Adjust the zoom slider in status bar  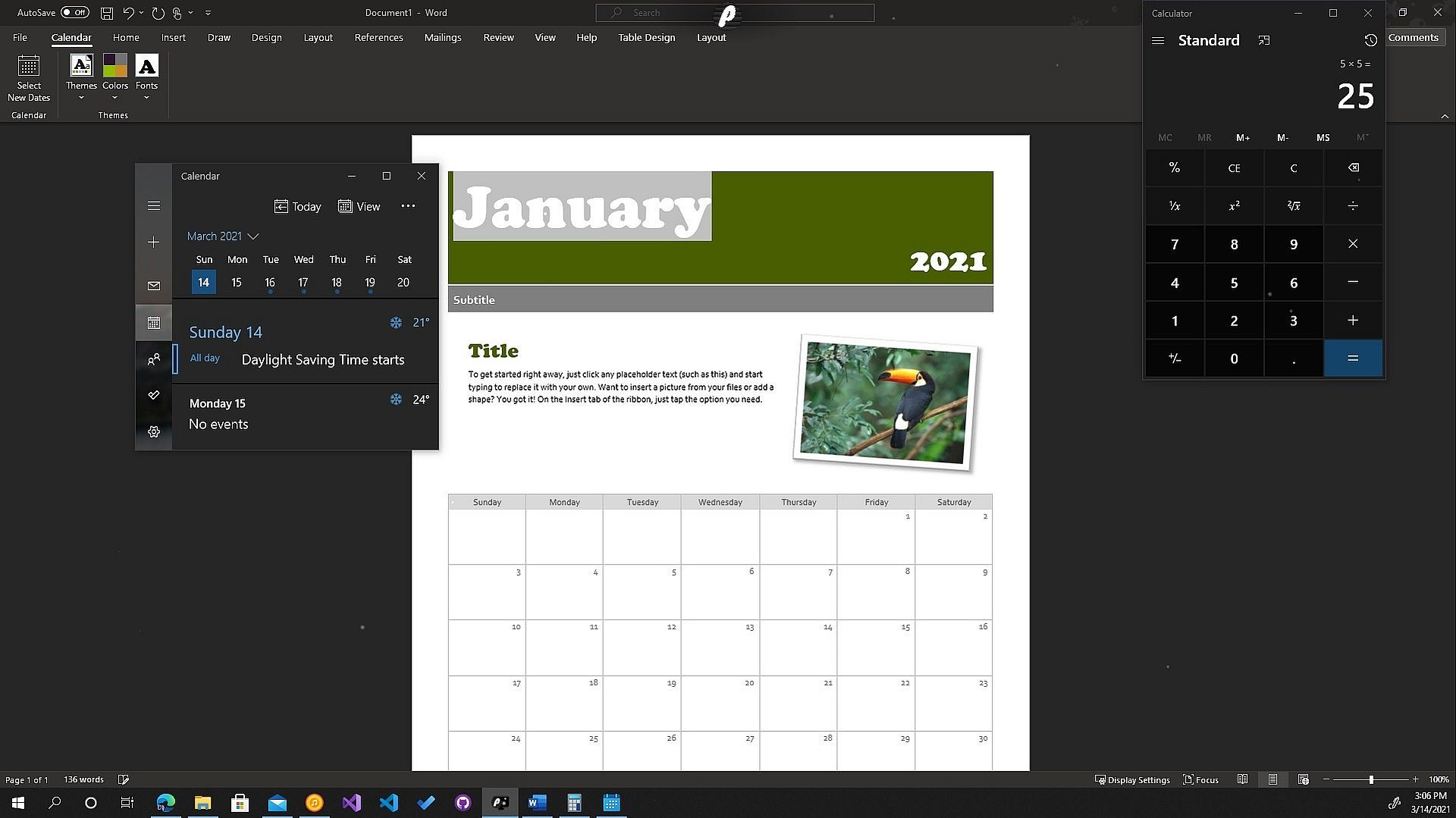click(1370, 779)
